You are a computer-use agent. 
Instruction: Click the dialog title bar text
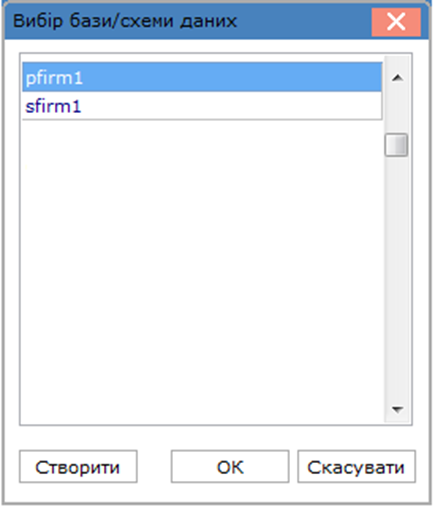pos(125,21)
